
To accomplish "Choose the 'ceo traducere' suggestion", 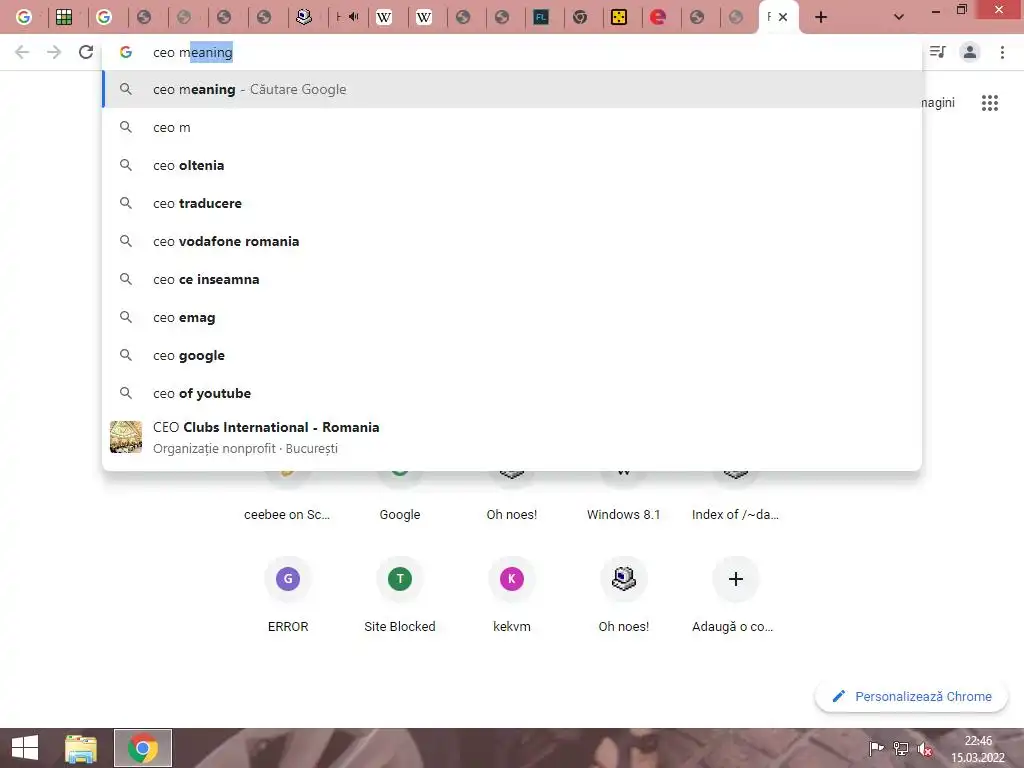I will (512, 203).
